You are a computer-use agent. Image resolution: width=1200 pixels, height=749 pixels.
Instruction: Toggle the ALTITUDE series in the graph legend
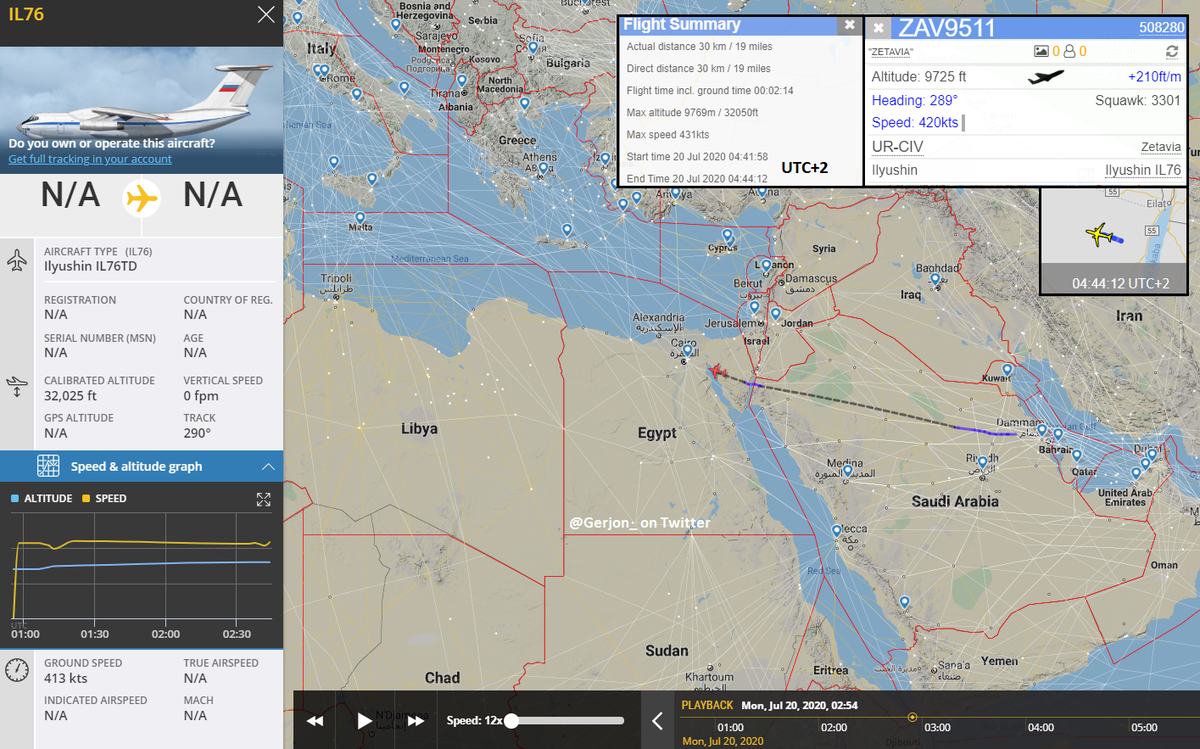42,498
